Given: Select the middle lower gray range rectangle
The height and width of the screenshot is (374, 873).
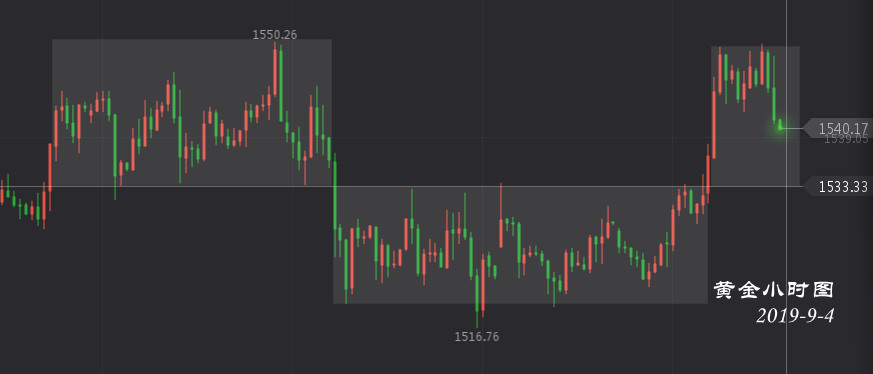Looking at the screenshot, I should coord(520,245).
